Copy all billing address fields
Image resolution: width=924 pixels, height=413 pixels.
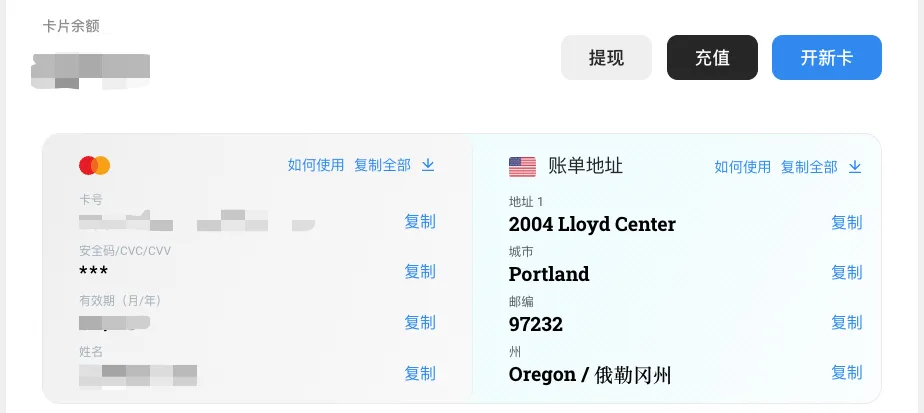coord(809,167)
